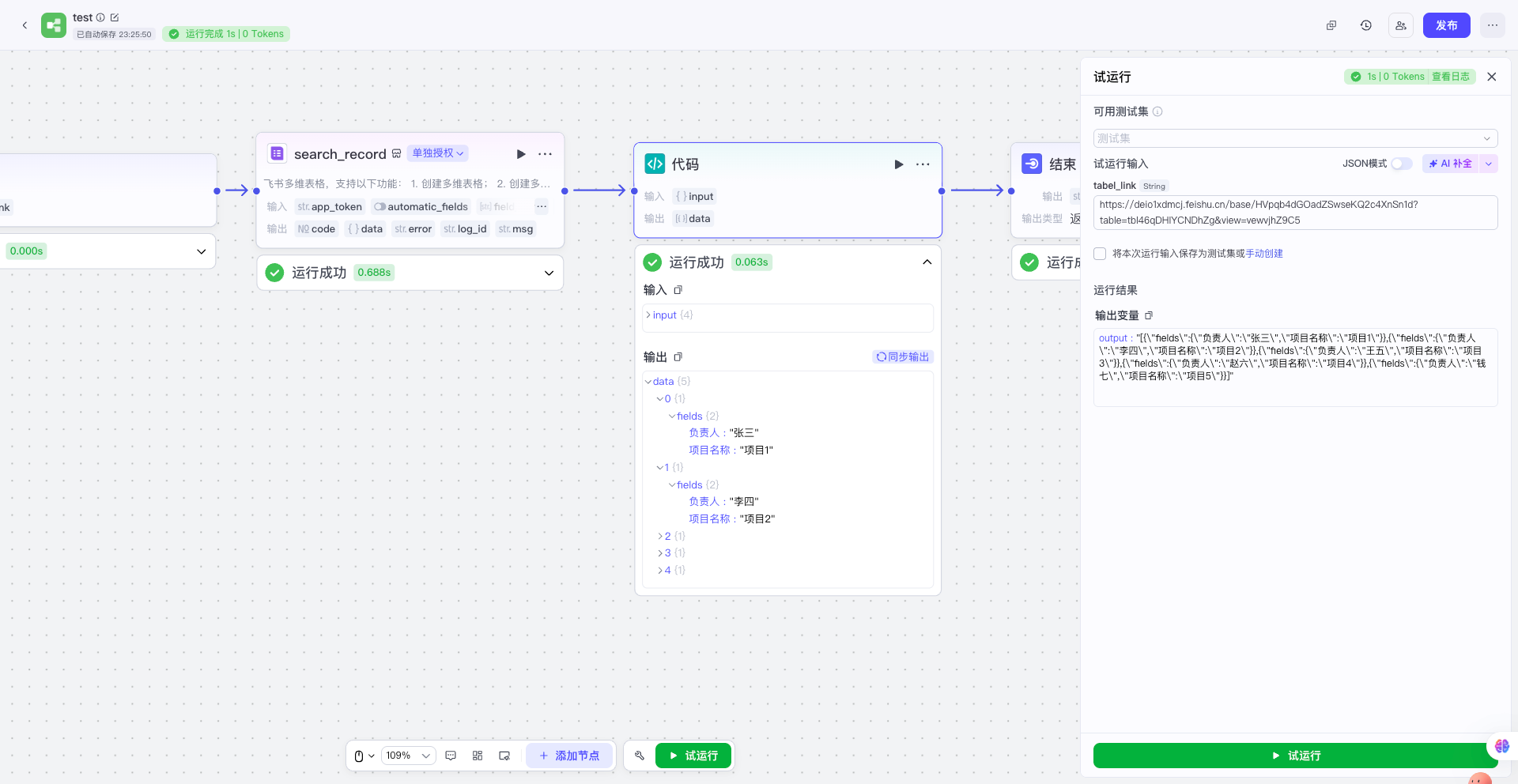Click the 手动创建 link

point(1264,254)
